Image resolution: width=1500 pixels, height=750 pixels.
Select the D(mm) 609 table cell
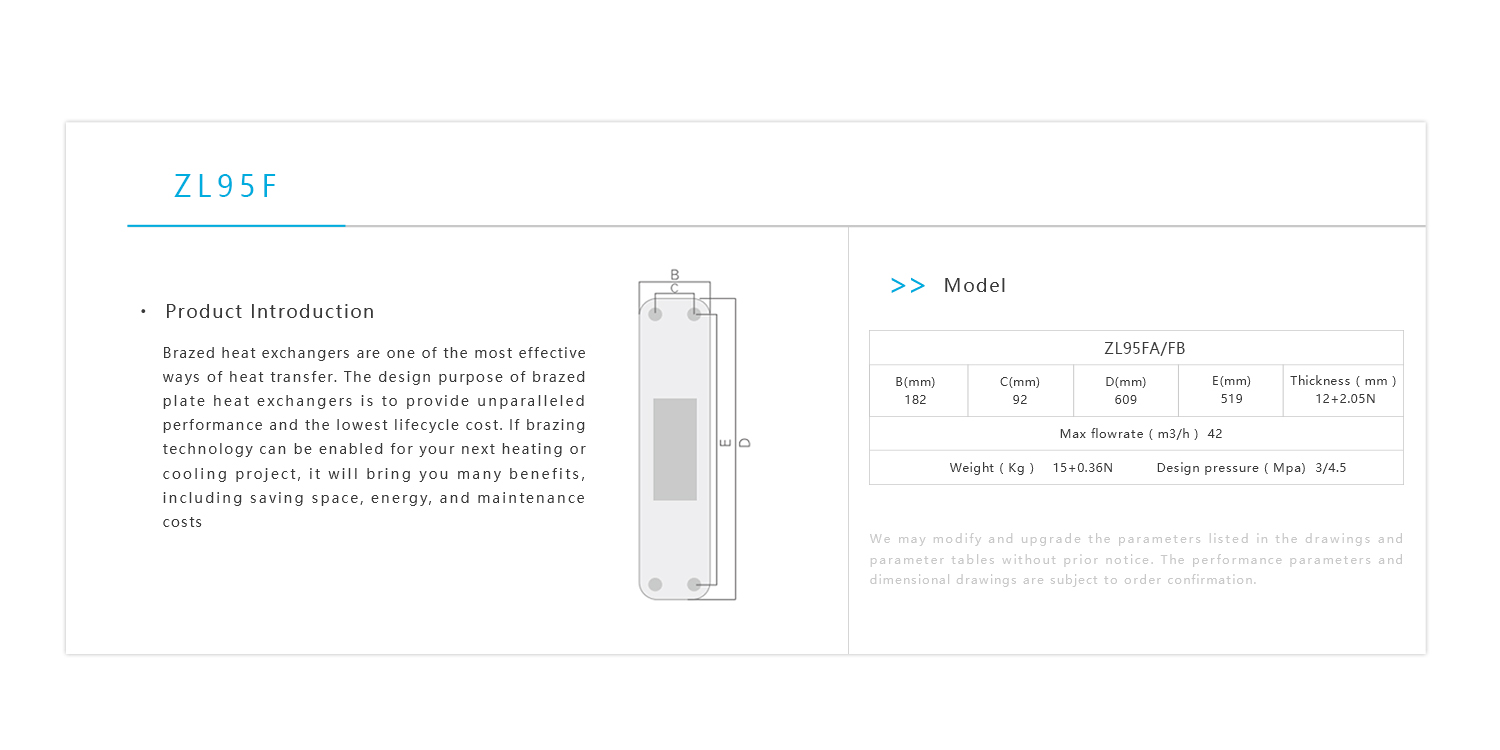point(1126,390)
